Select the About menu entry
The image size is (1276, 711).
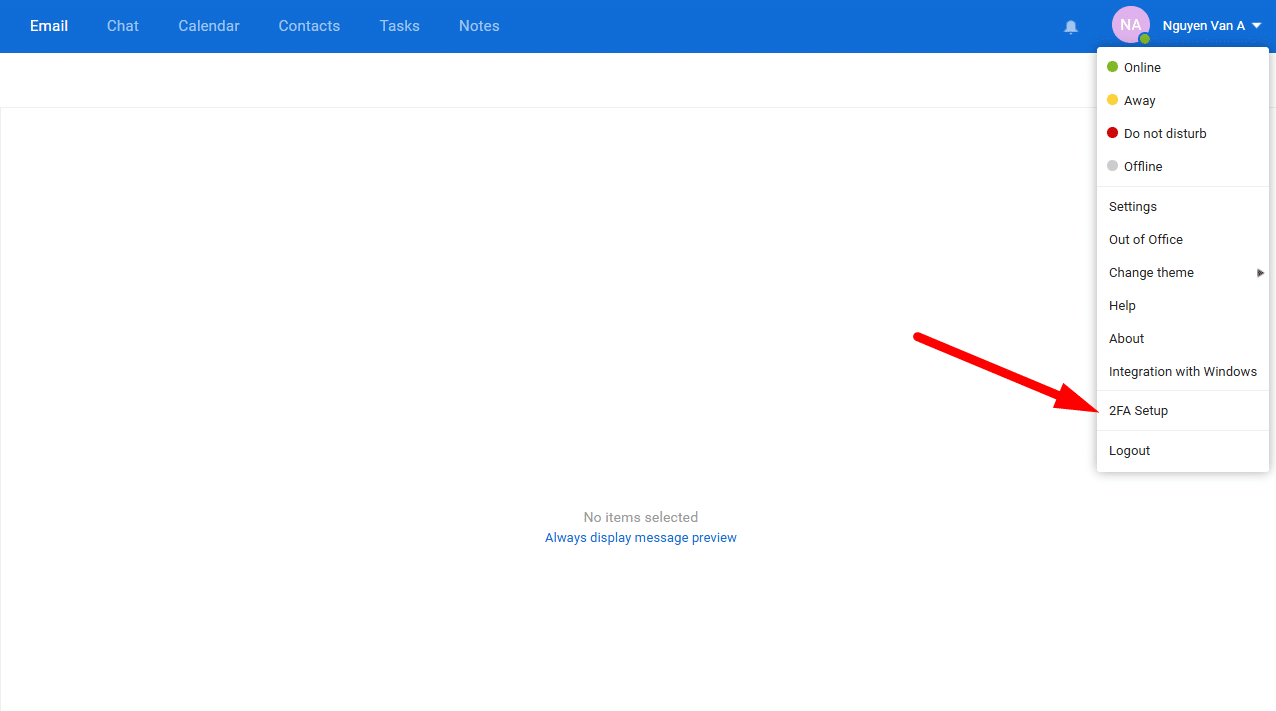1126,339
